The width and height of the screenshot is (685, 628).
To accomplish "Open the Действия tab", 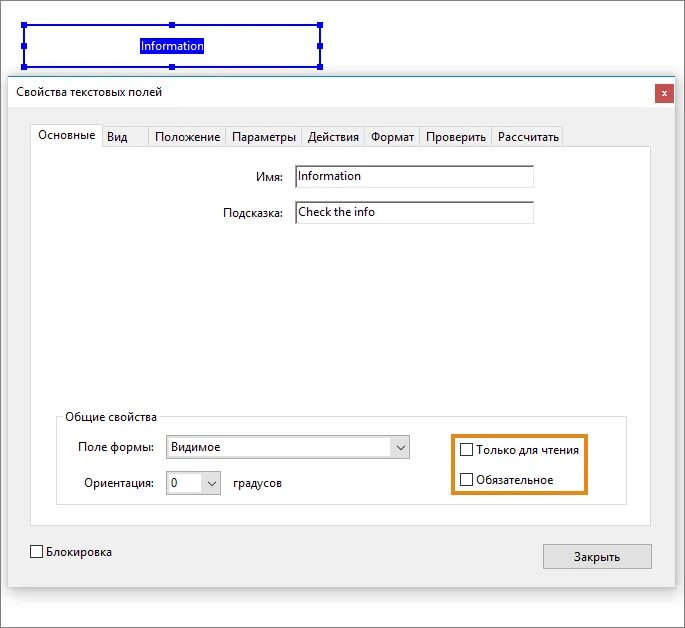I will (x=333, y=137).
